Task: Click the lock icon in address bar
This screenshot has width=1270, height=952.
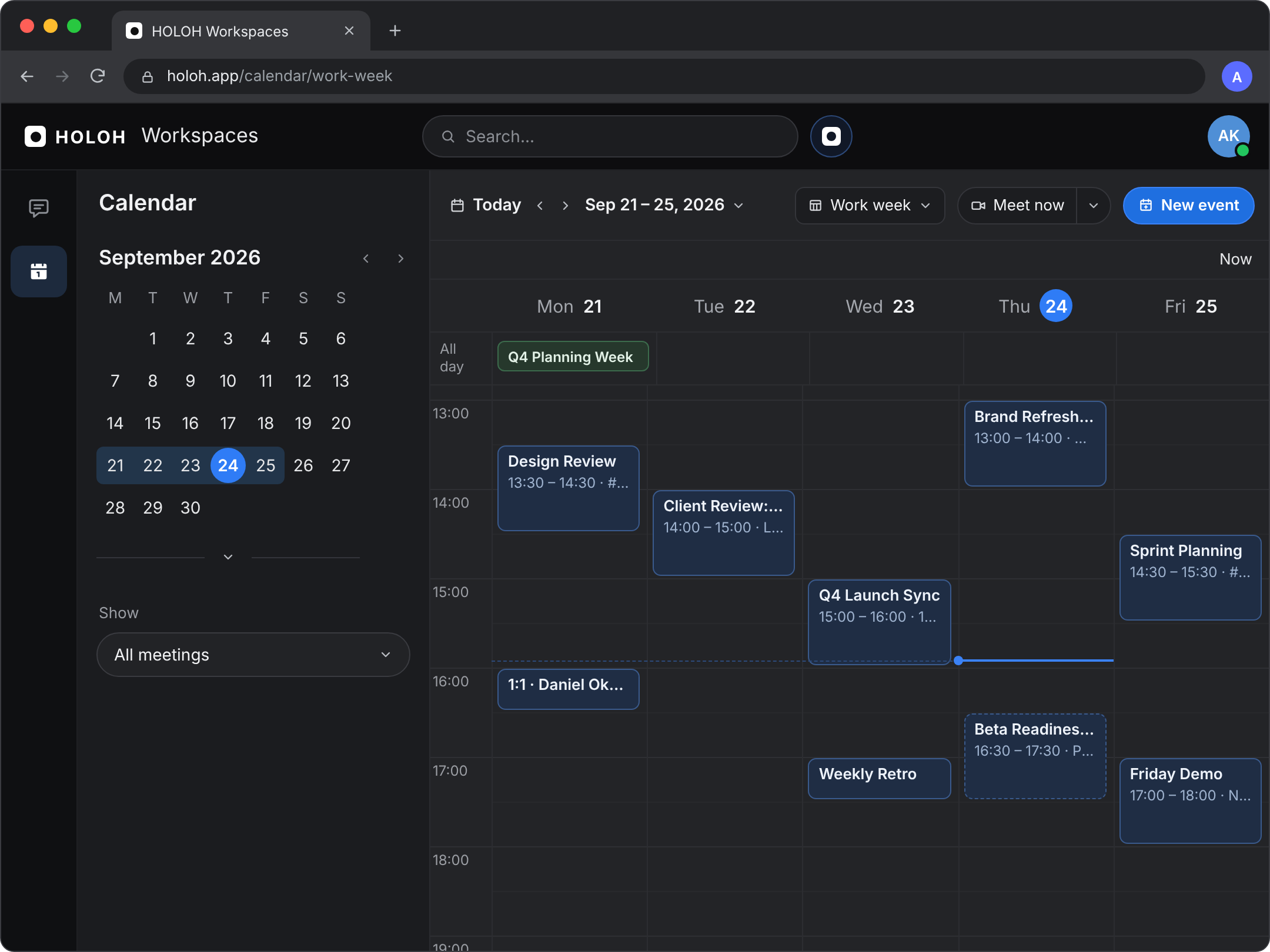Action: pyautogui.click(x=148, y=76)
